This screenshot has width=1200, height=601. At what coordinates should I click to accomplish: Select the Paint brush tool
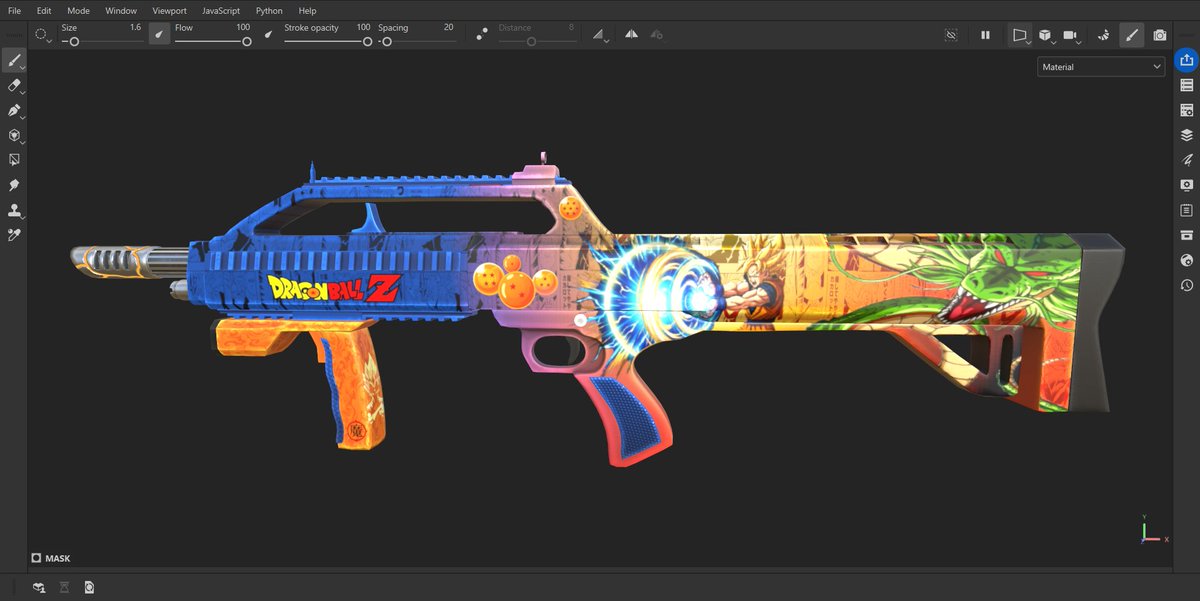(x=14, y=61)
